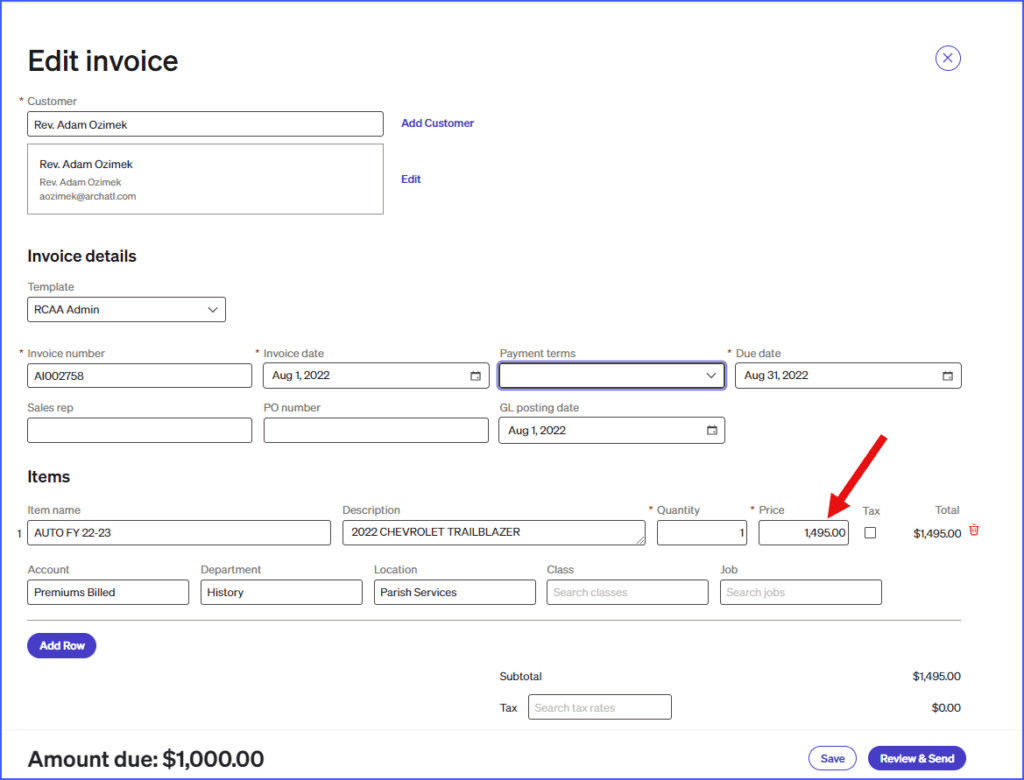Delete the AUTO FY 22-23 item row
Screen dimensions: 1024x780
pos(974,531)
